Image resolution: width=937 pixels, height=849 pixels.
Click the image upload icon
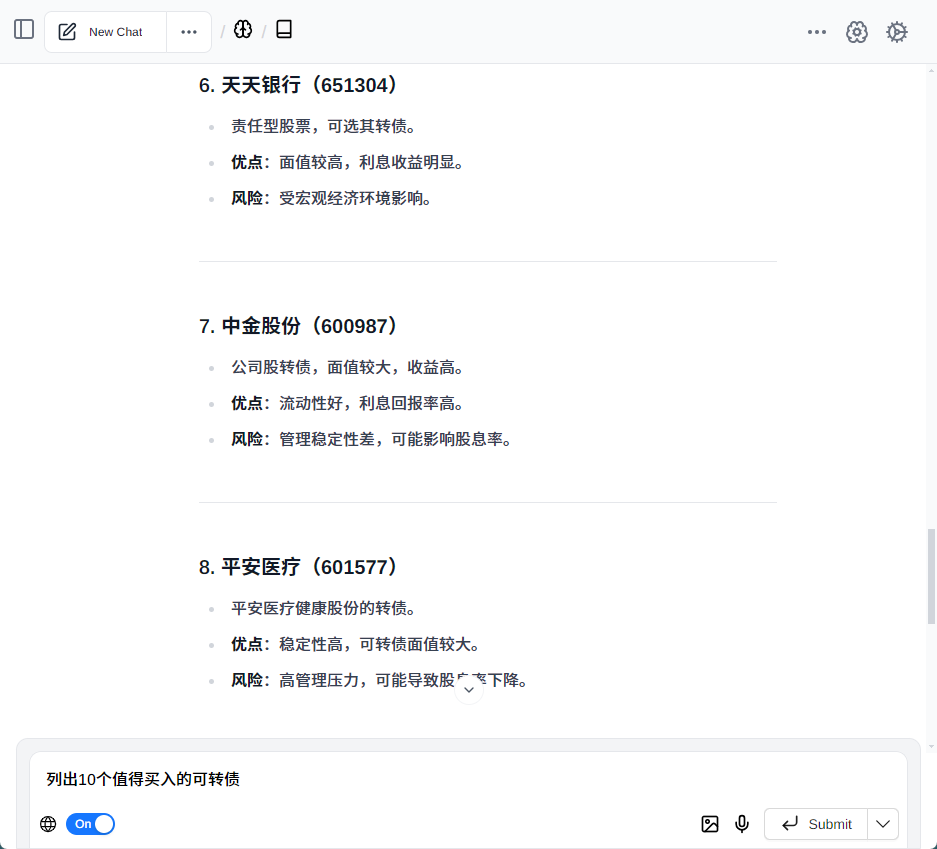click(x=709, y=824)
